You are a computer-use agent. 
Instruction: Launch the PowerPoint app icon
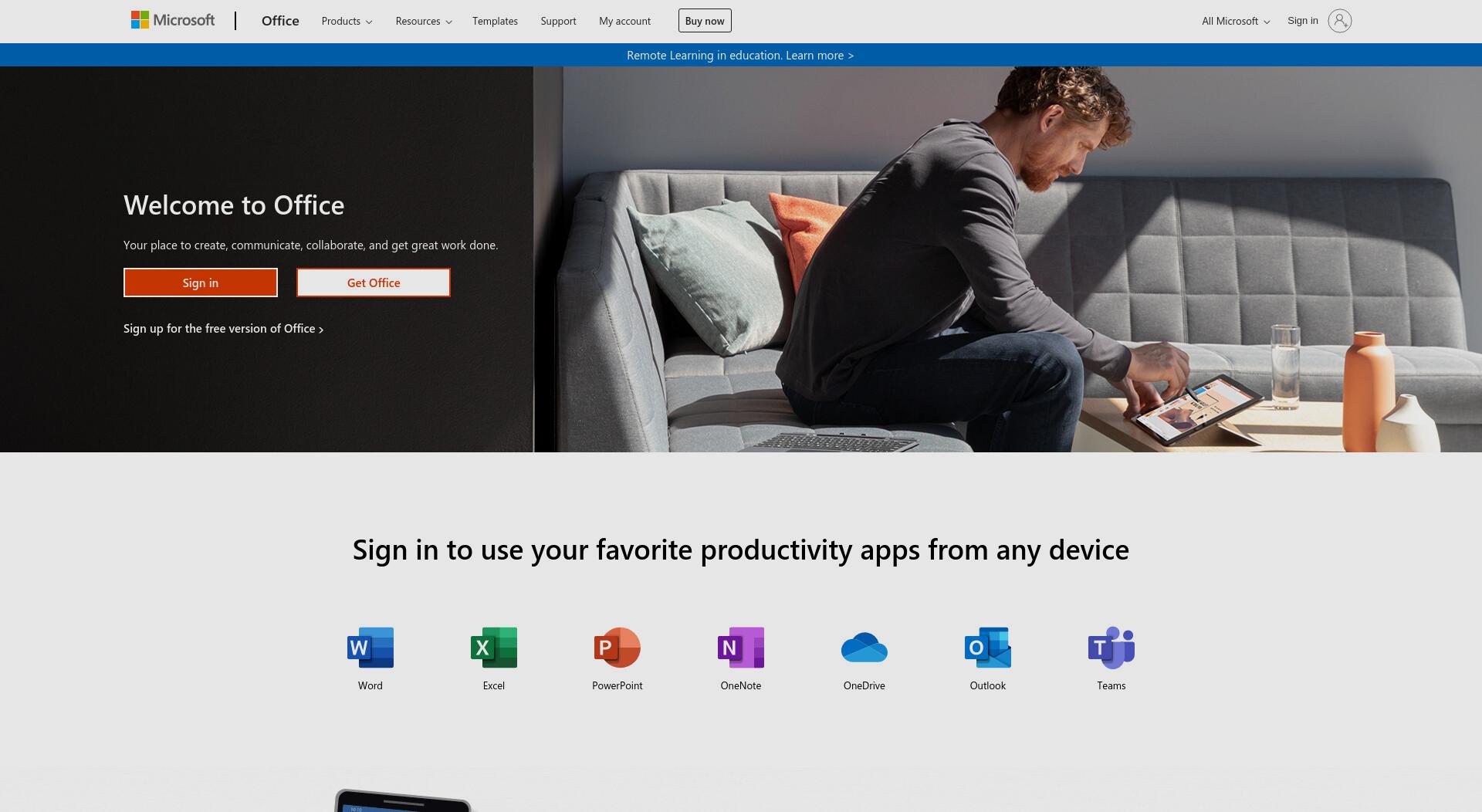617,647
